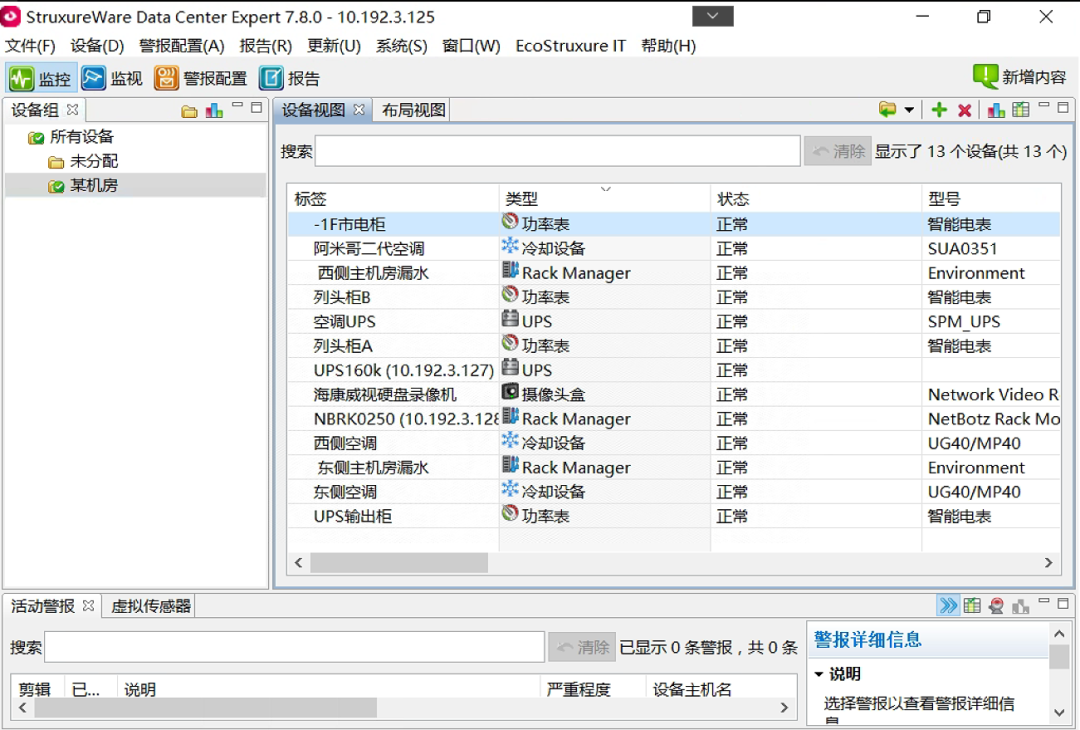Select the 列头柜A device row
This screenshot has height=730, width=1080.
[674, 346]
